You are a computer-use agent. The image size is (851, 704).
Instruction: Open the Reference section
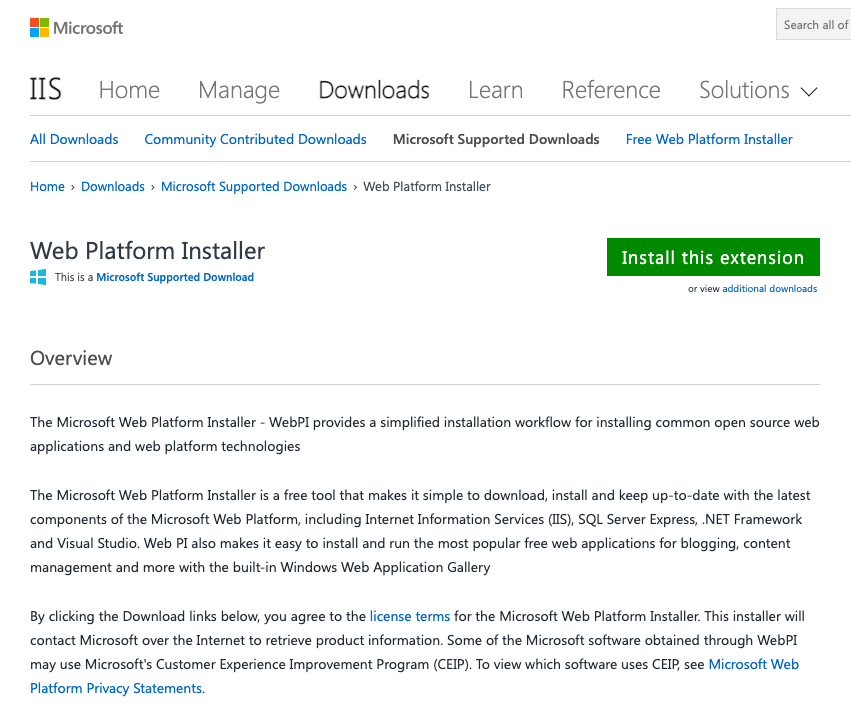[611, 90]
